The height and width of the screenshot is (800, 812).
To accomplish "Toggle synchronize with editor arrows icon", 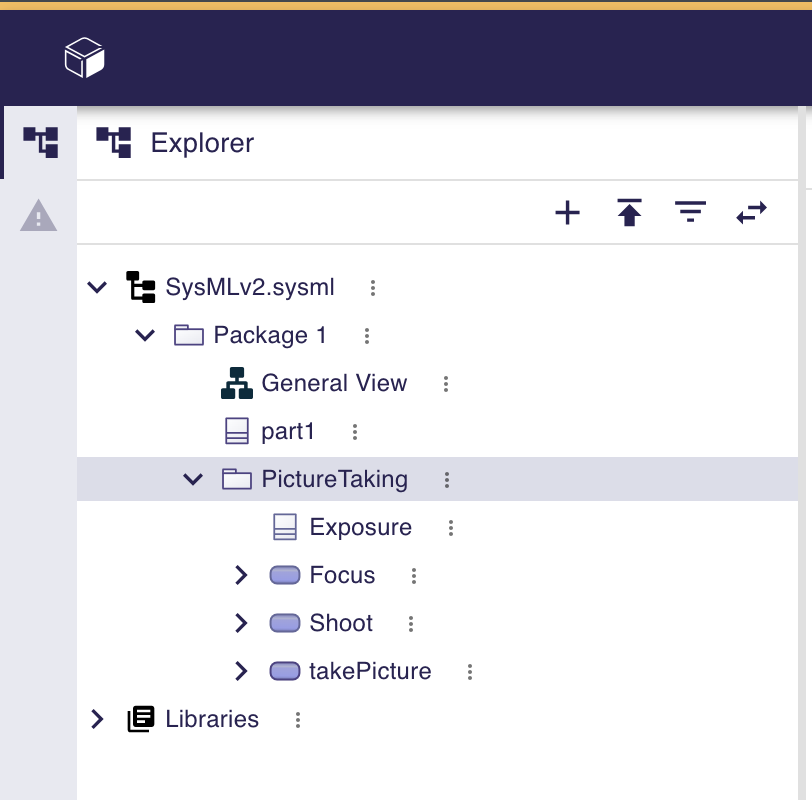I will (751, 212).
